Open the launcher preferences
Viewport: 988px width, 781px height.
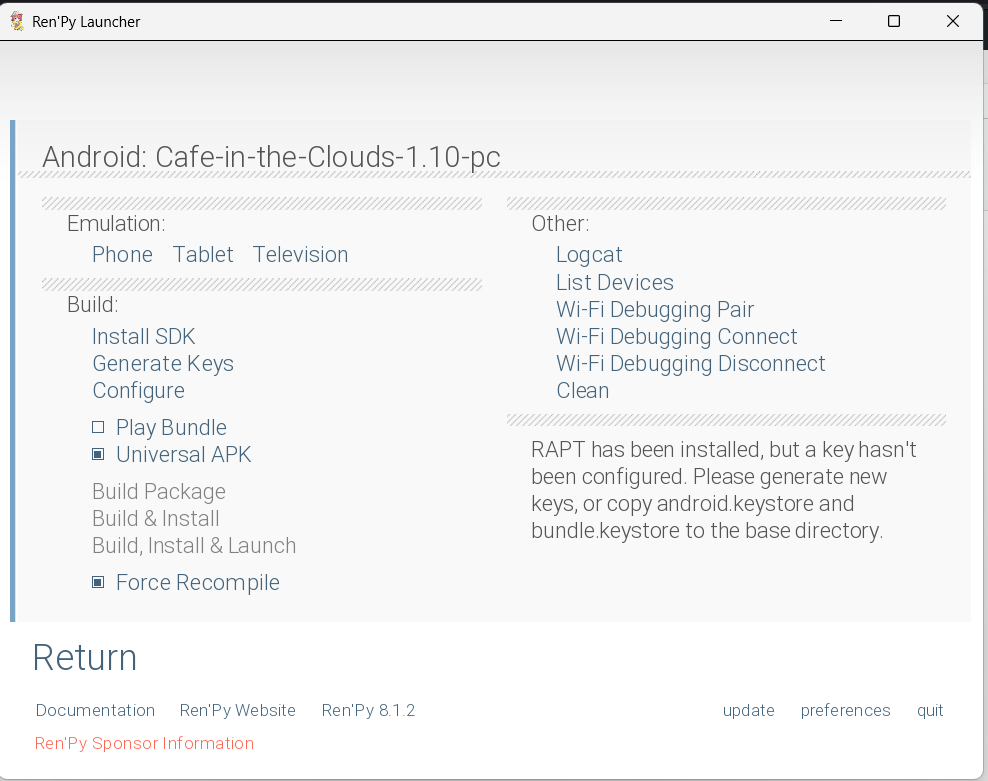pos(846,710)
